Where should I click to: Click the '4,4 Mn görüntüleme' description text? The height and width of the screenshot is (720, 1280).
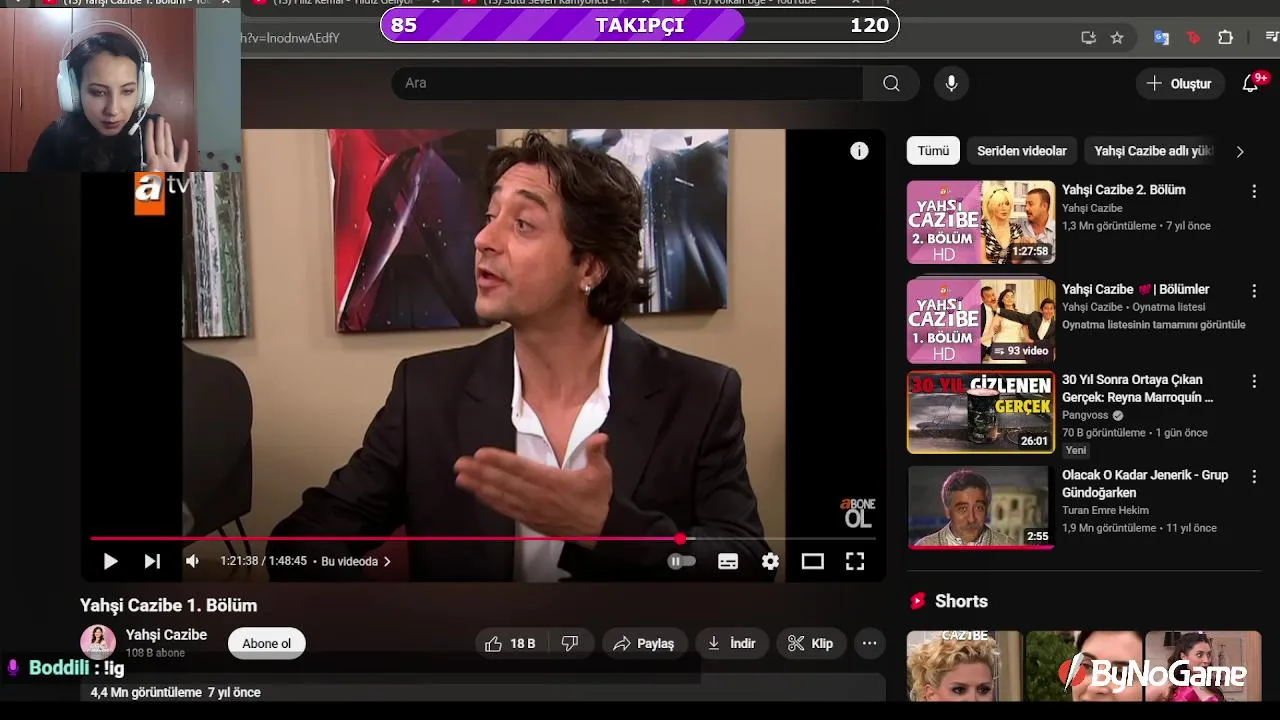pos(146,692)
